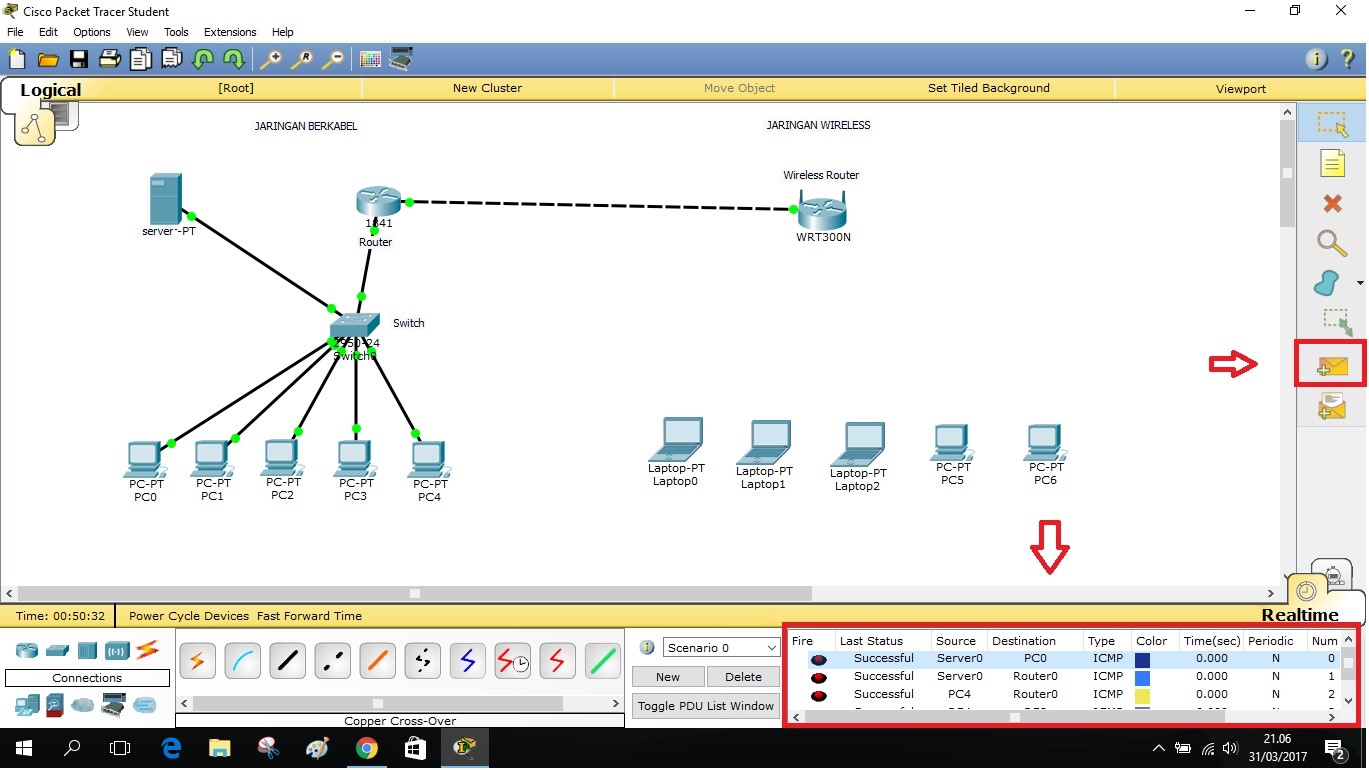Click the green Undo arrow
Image resolution: width=1369 pixels, height=770 pixels.
(203, 59)
